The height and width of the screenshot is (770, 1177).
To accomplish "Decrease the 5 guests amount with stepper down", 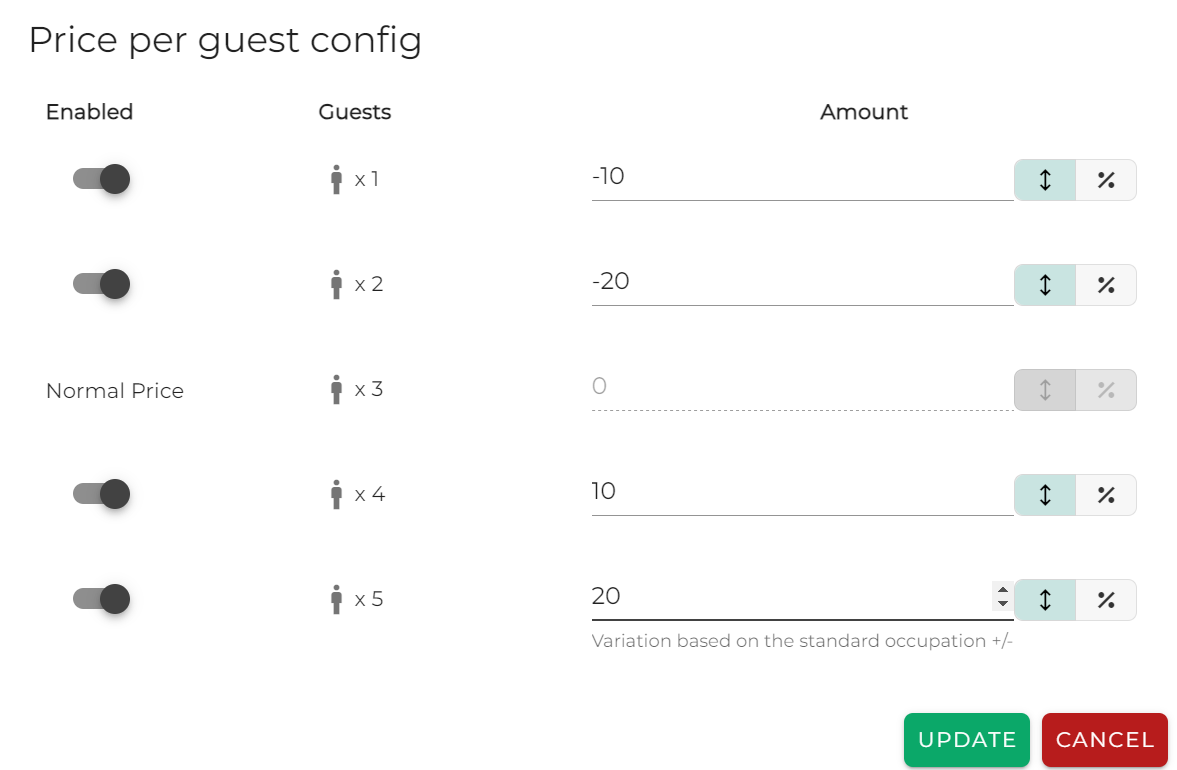I will point(1002,603).
